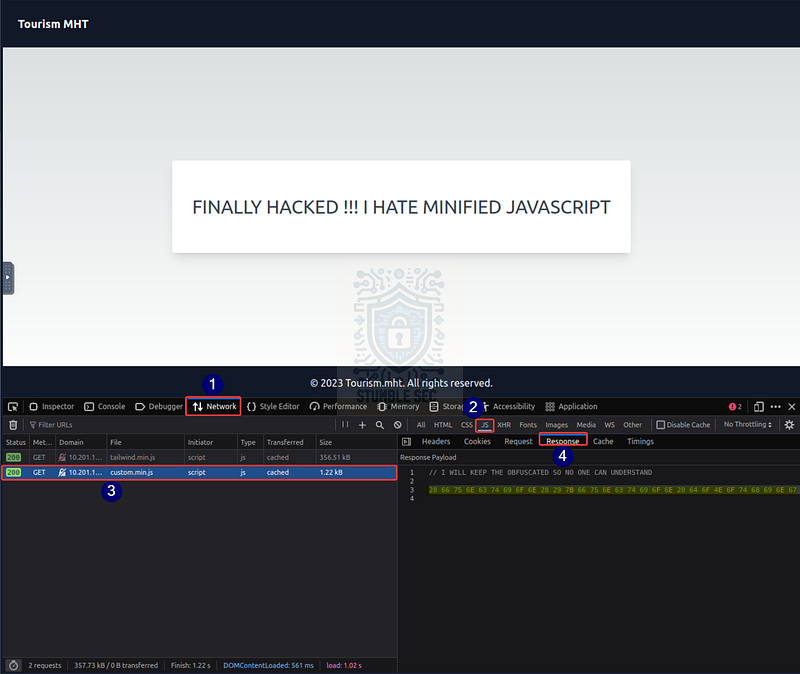Open the Headers details tab
Screen dimensions: 800x674
436,441
